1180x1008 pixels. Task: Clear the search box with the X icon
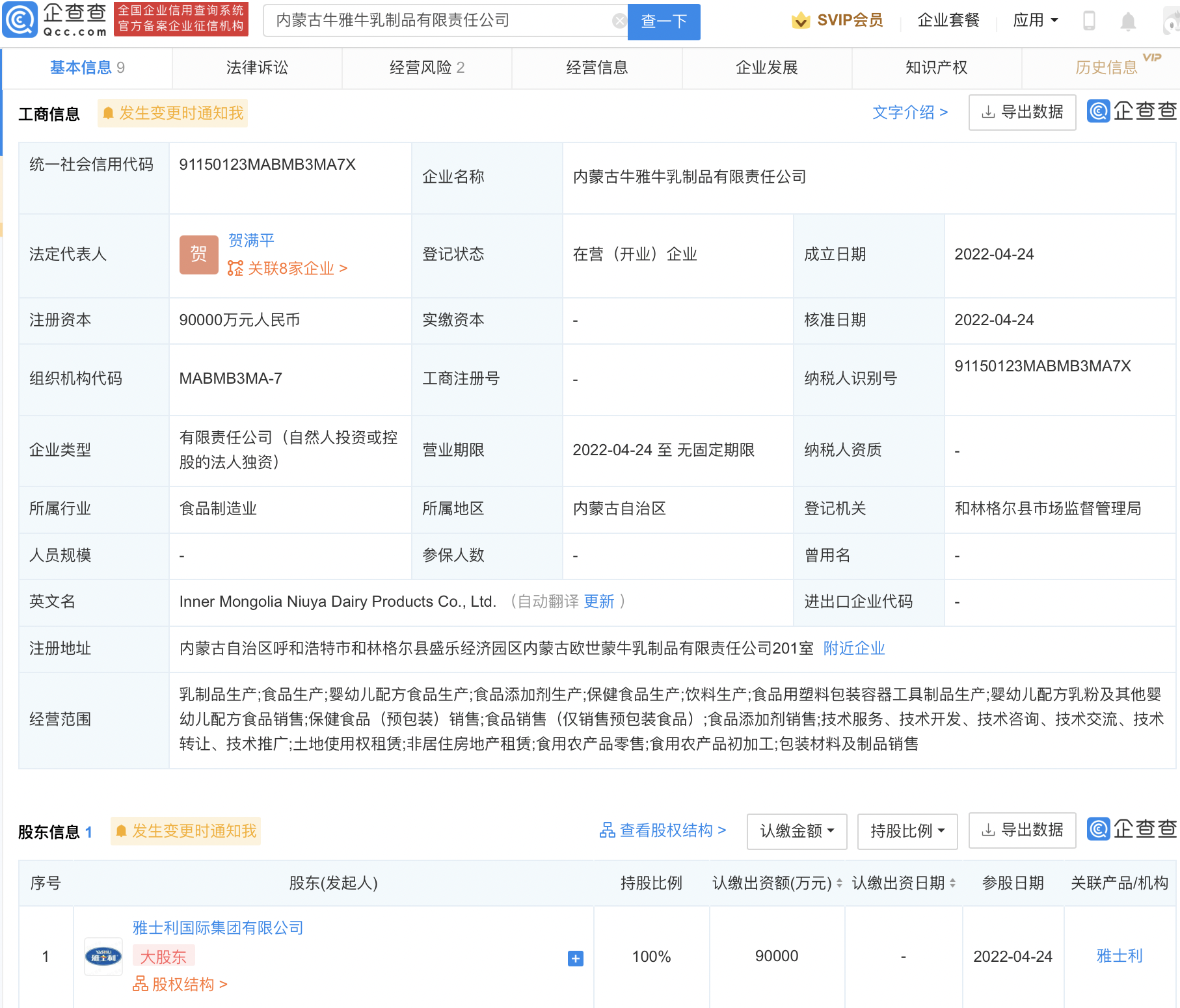tap(619, 21)
